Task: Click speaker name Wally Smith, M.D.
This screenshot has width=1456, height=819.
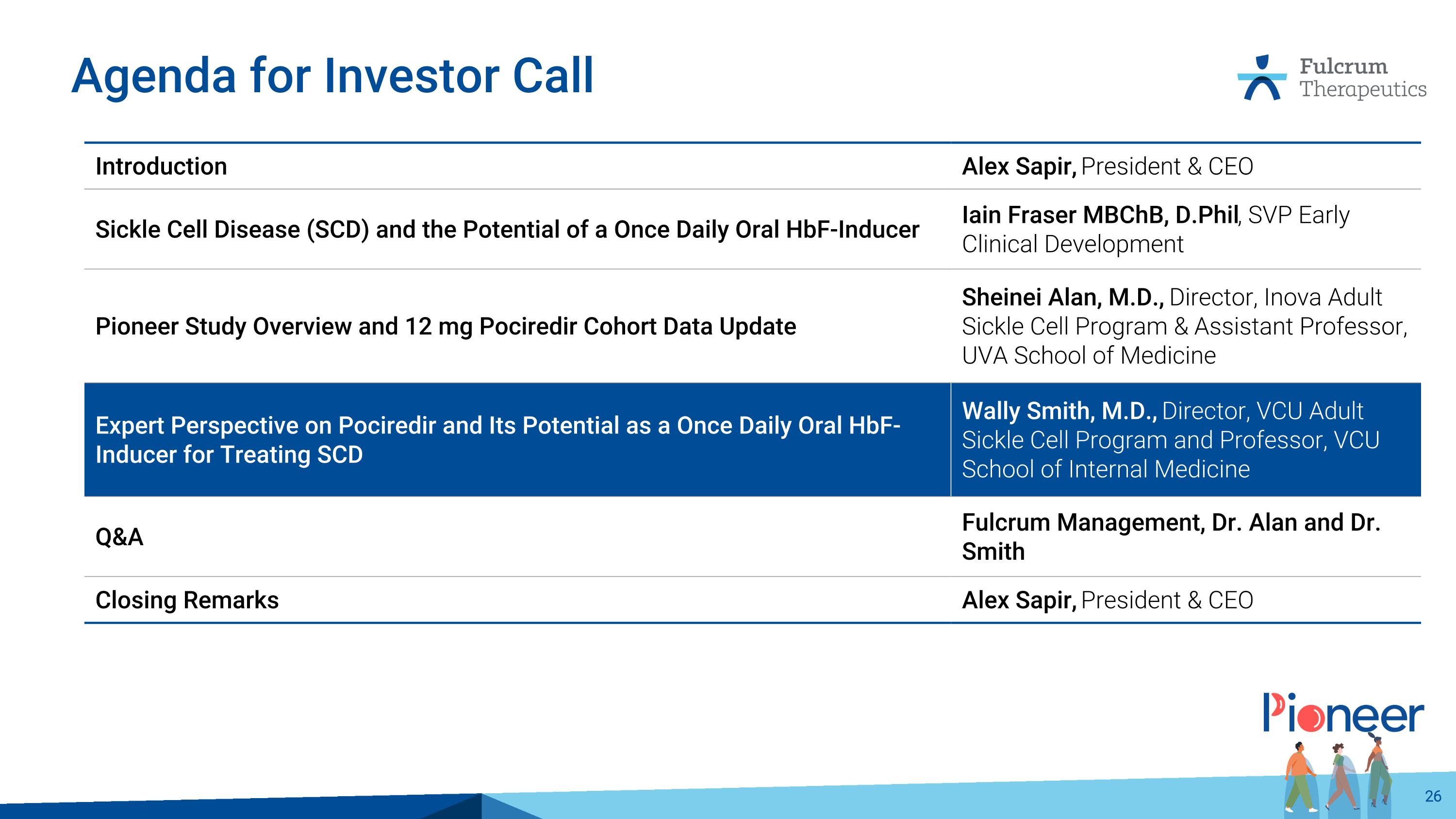Action: point(1059,411)
